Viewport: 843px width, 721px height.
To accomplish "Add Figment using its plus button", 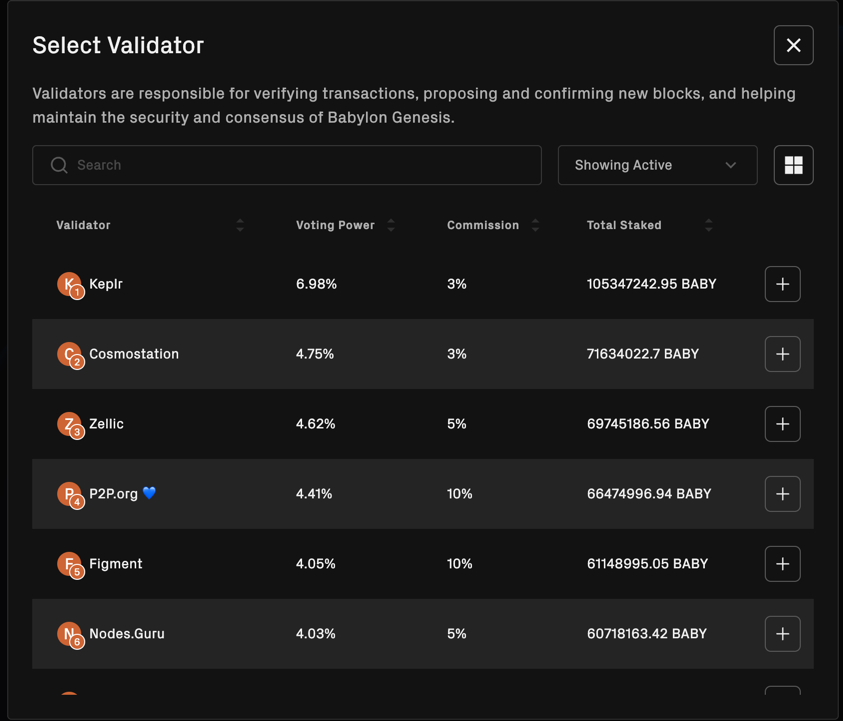I will click(x=782, y=563).
